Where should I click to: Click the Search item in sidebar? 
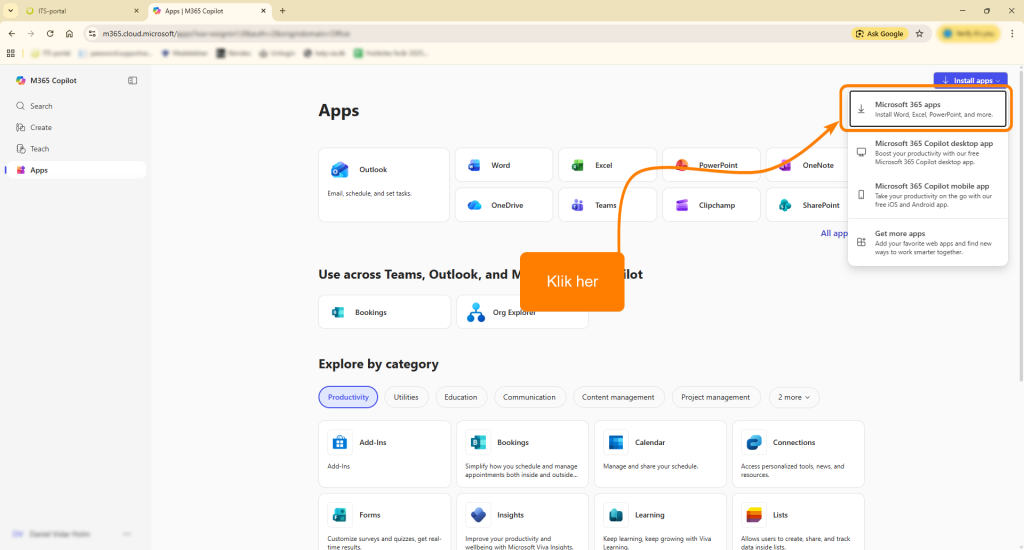(41, 106)
